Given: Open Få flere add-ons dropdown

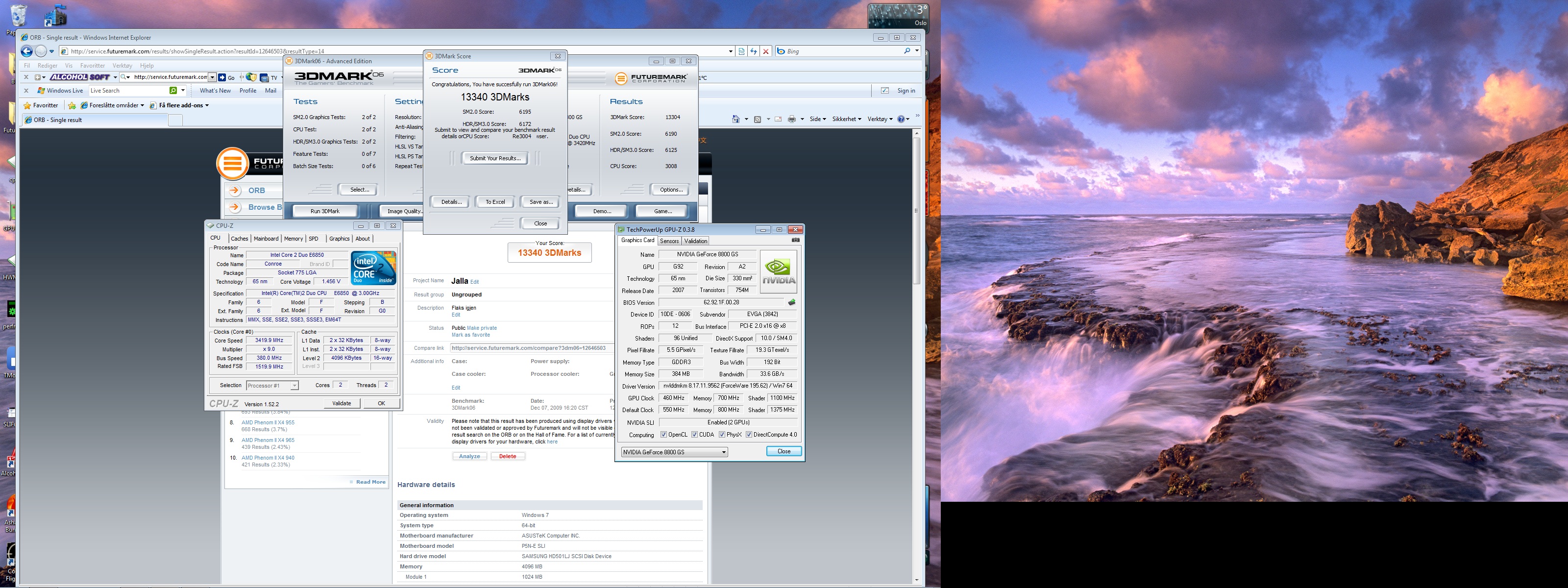Looking at the screenshot, I should [179, 105].
